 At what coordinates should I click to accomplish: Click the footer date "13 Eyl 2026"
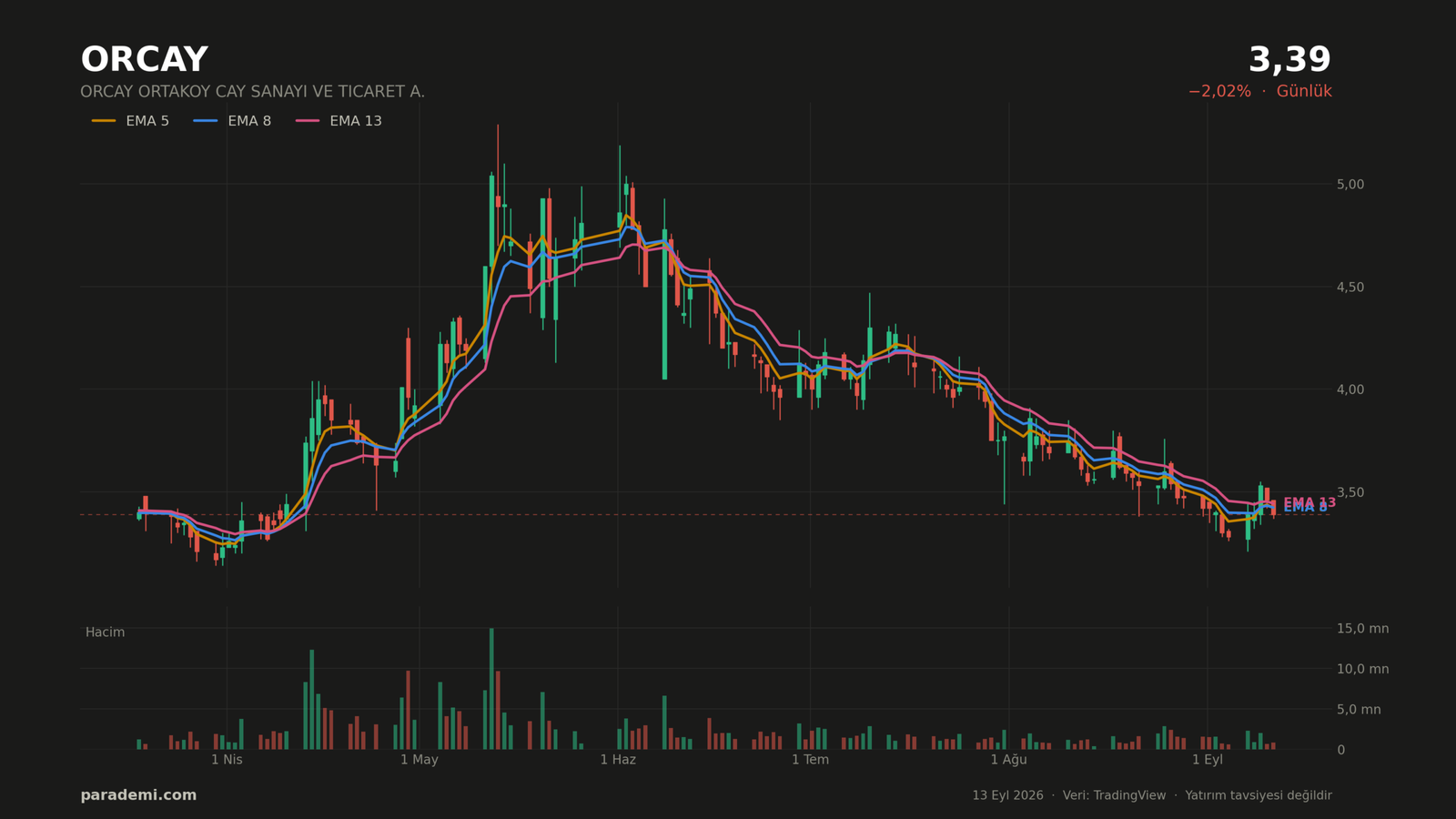coord(1007,795)
